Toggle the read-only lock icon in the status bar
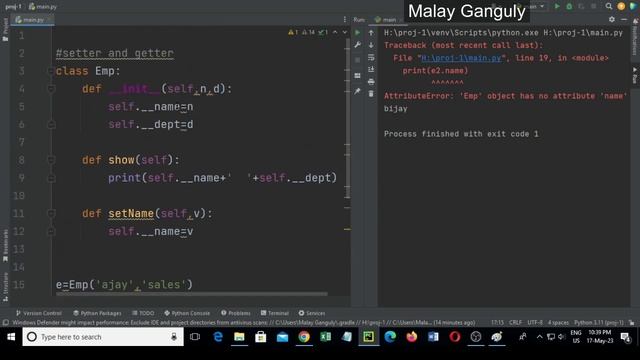 click(x=631, y=322)
